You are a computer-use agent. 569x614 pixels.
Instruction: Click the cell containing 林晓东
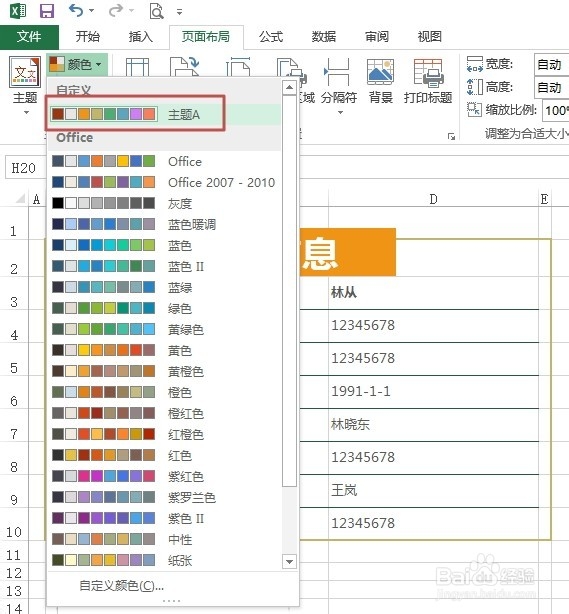433,424
